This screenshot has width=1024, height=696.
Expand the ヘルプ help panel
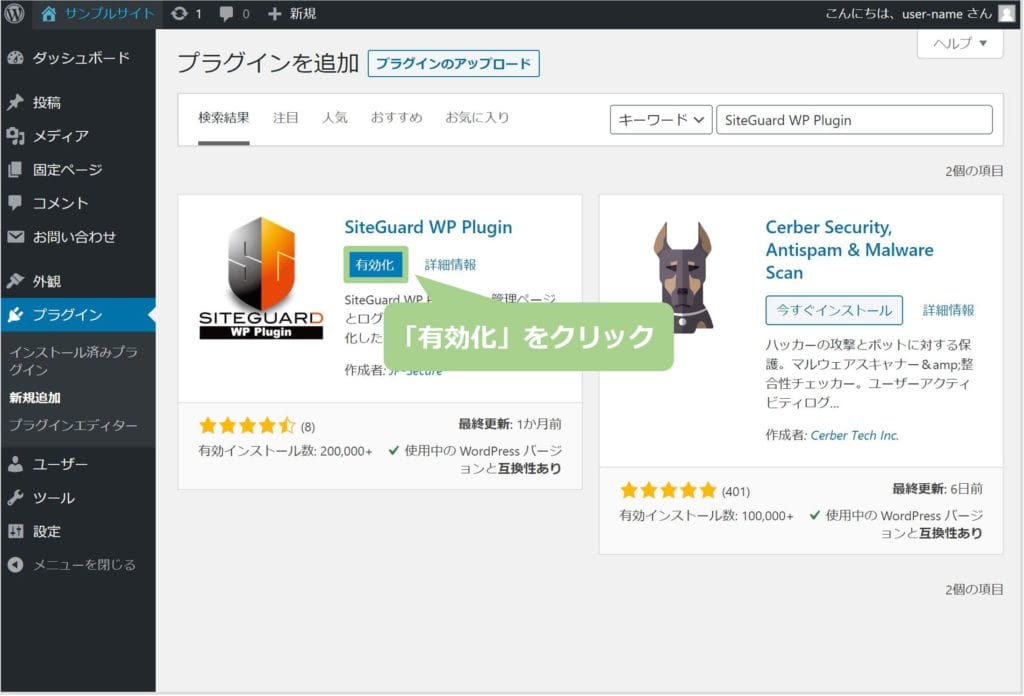point(960,44)
